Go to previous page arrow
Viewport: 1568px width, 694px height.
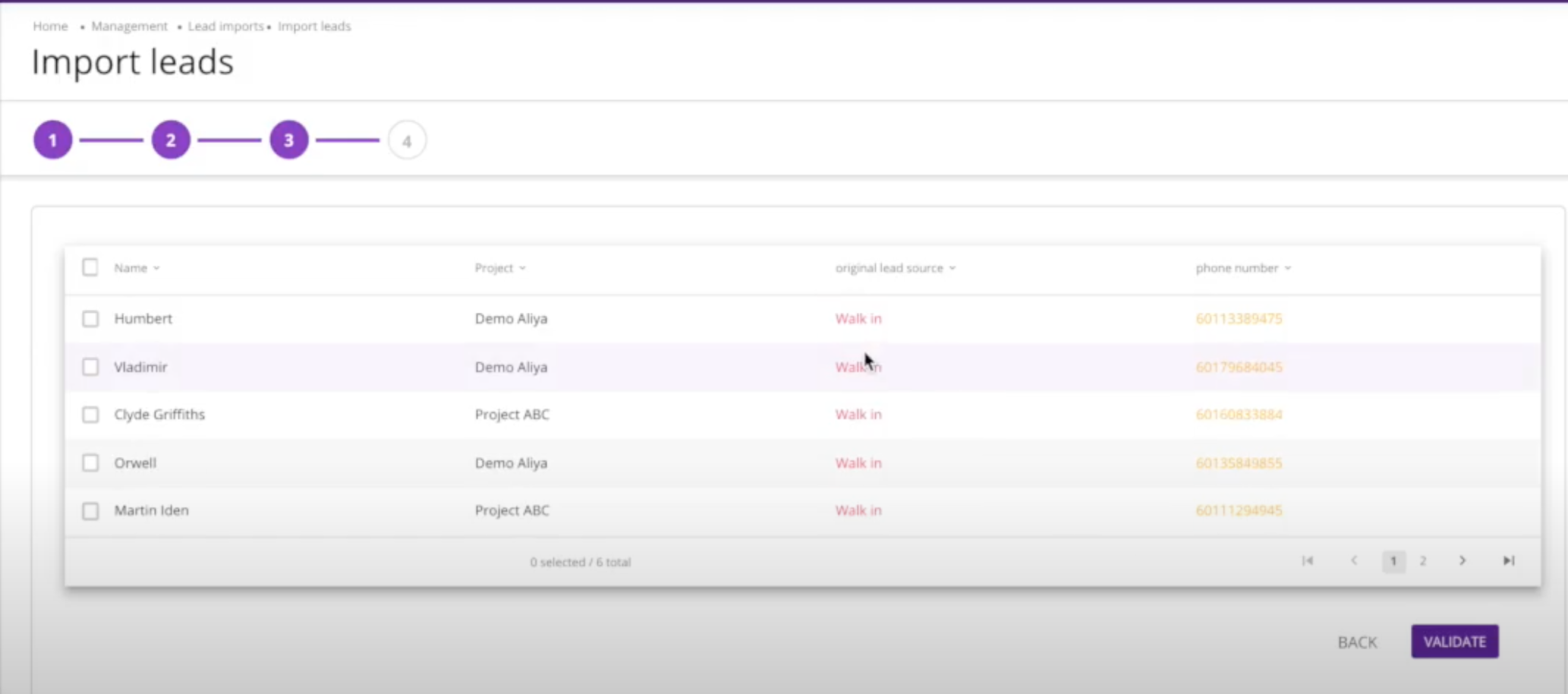(1353, 561)
